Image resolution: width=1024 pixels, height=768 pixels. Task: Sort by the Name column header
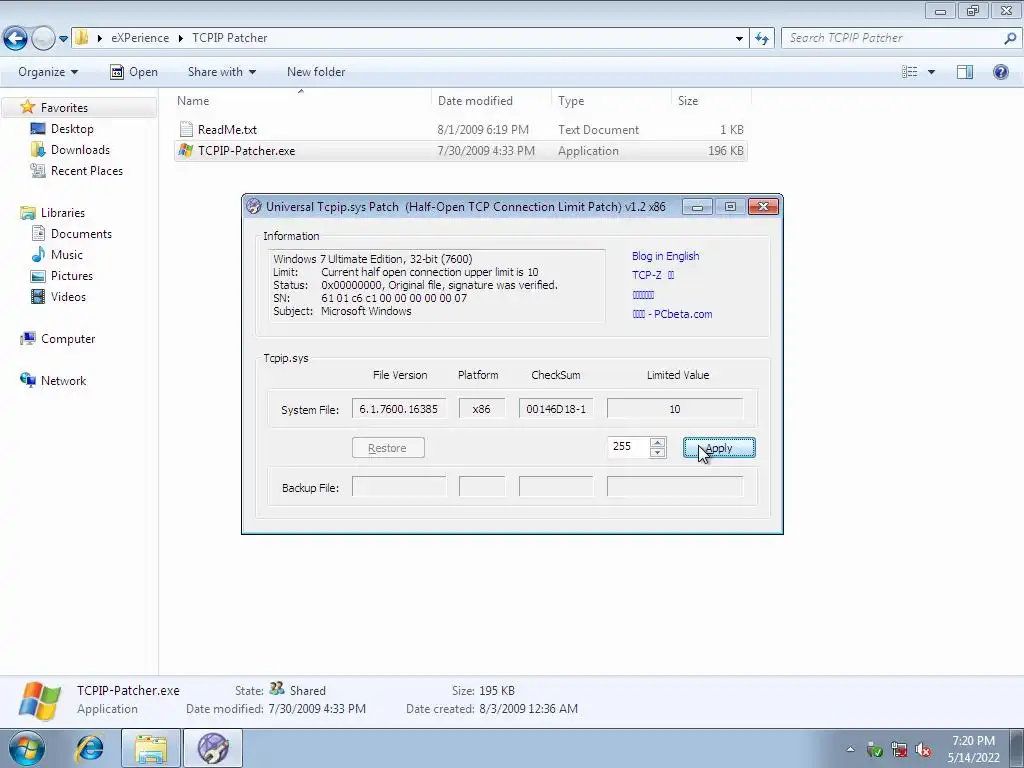click(x=302, y=101)
